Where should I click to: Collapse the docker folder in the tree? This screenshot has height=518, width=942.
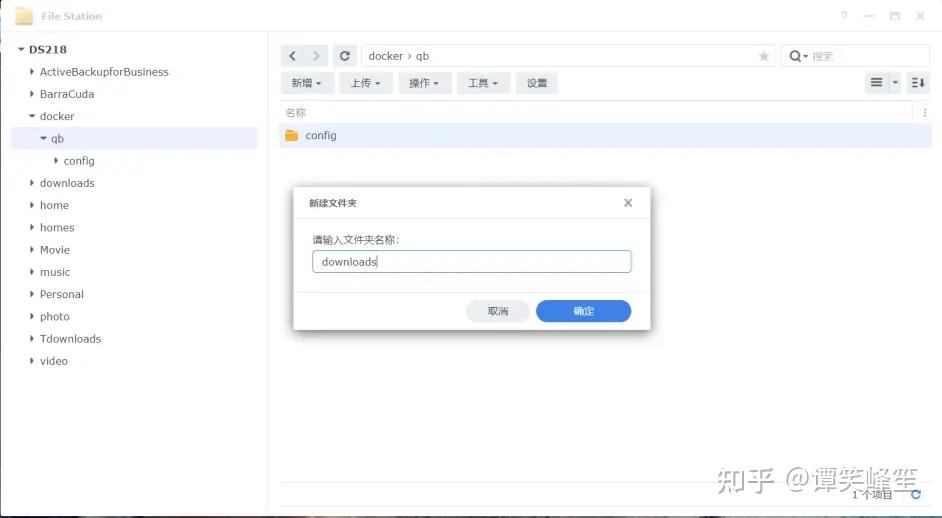pos(31,116)
